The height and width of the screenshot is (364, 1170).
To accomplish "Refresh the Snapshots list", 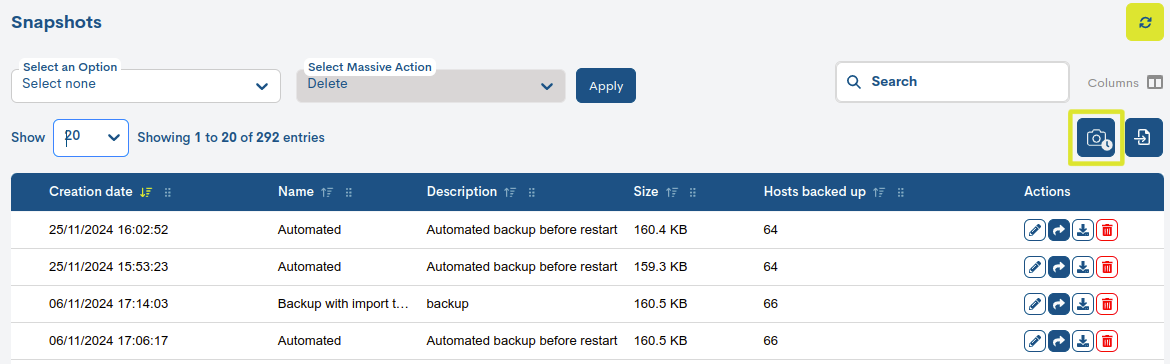I will pyautogui.click(x=1145, y=22).
